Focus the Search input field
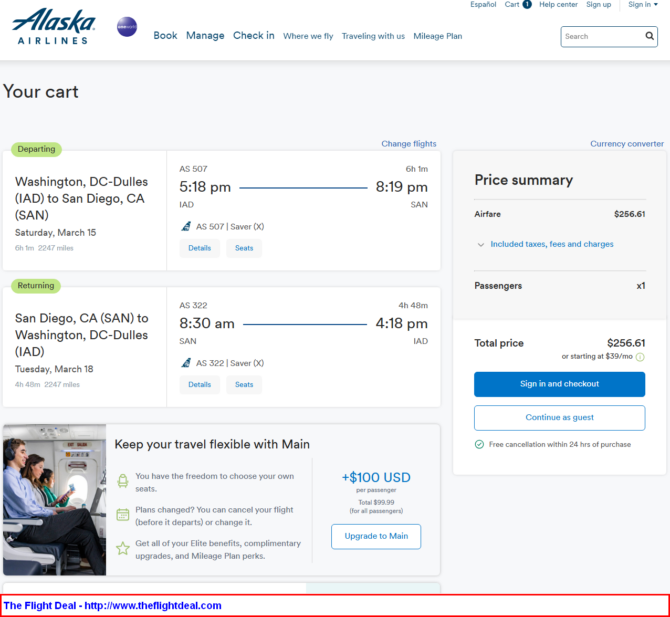The height and width of the screenshot is (617, 670). click(600, 36)
